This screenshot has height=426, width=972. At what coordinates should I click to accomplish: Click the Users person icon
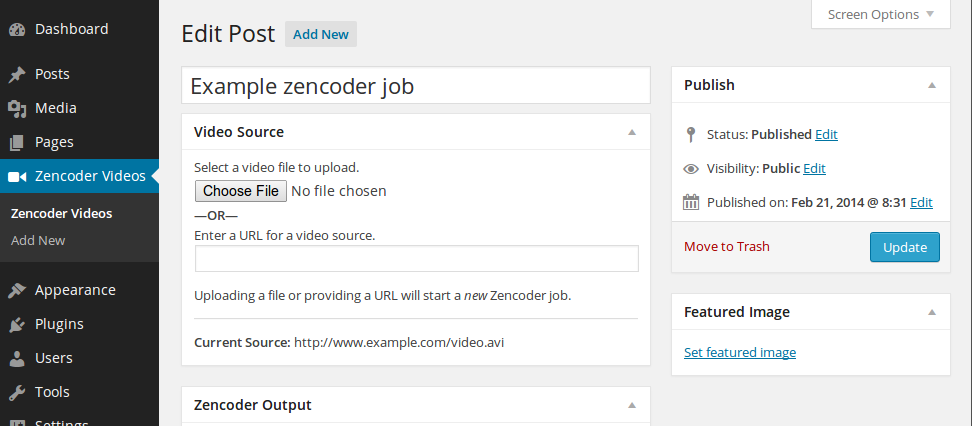[x=17, y=358]
